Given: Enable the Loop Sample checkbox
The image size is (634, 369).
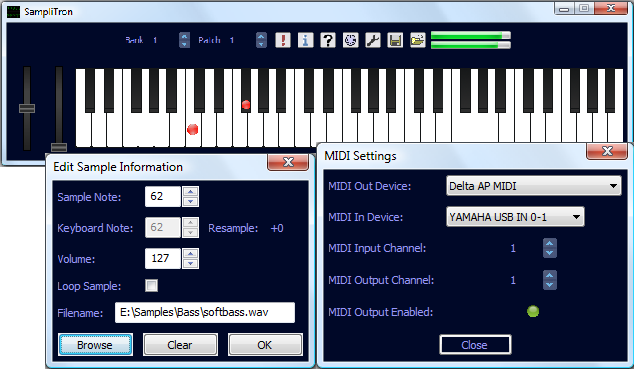Looking at the screenshot, I should (152, 286).
